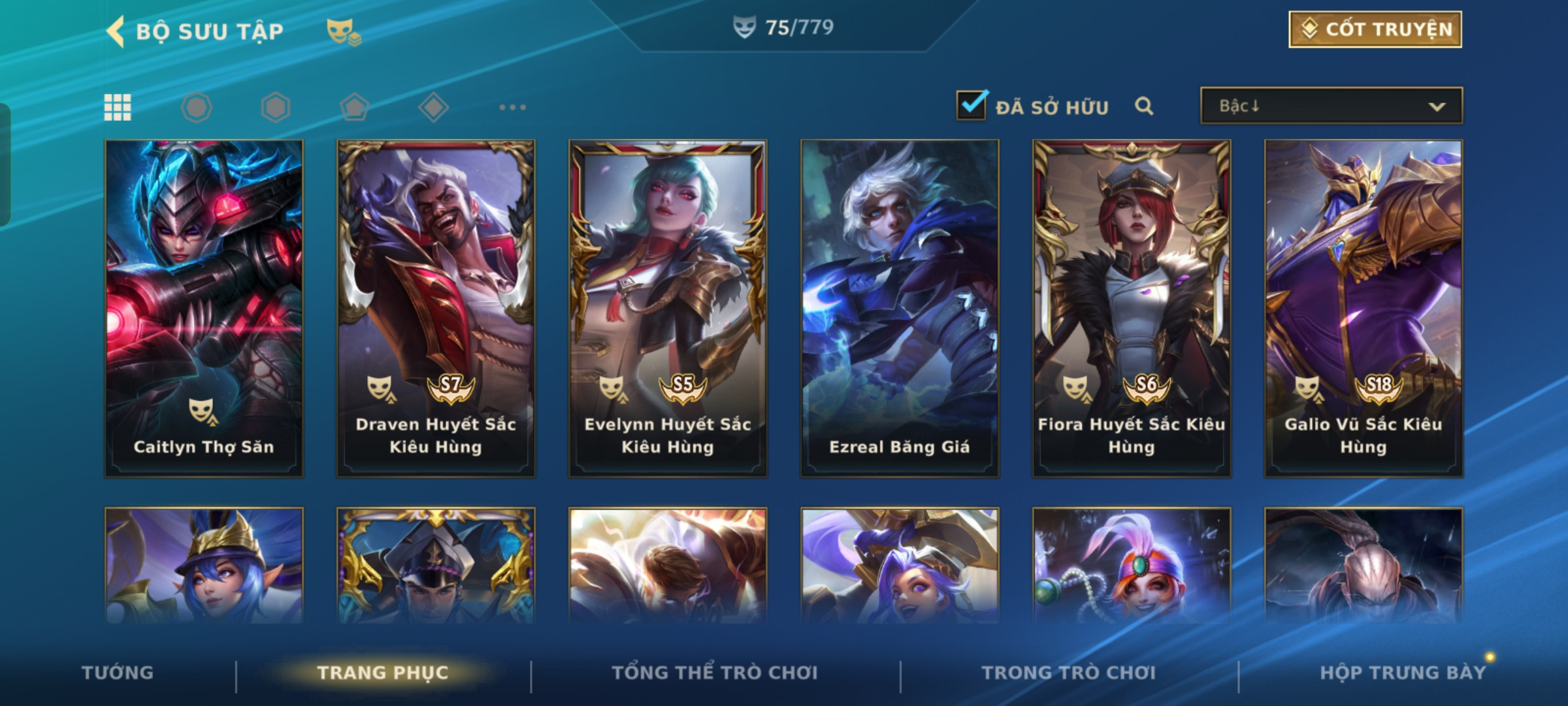This screenshot has height=706, width=1568.
Task: Open the skin mask coins icon
Action: coord(343,31)
